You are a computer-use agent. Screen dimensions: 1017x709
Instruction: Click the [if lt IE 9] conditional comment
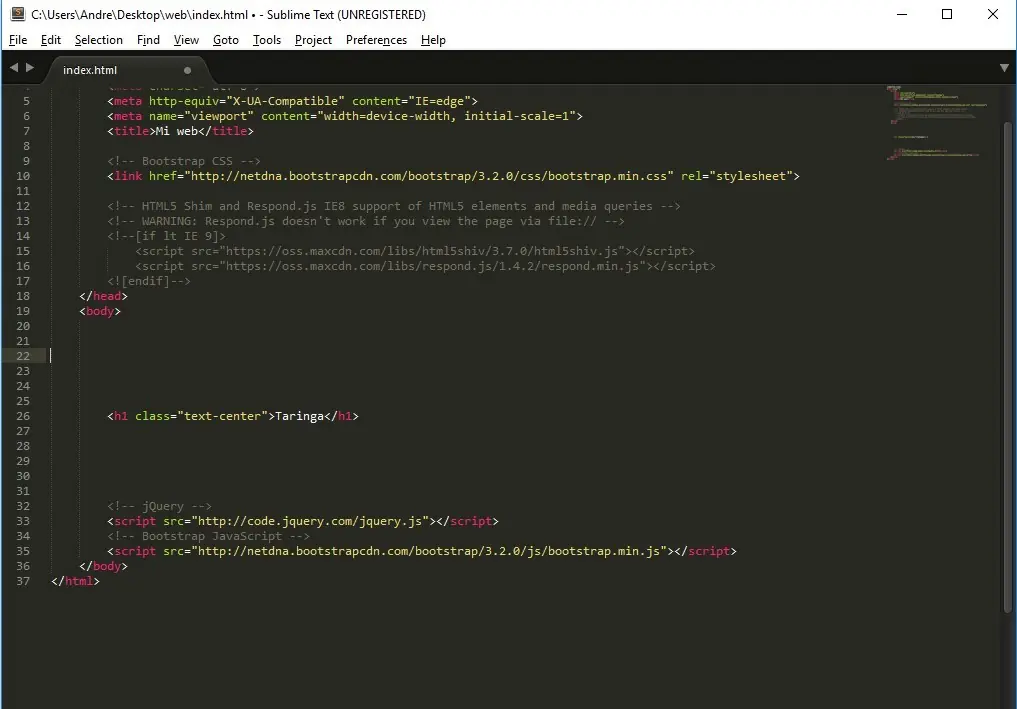166,236
